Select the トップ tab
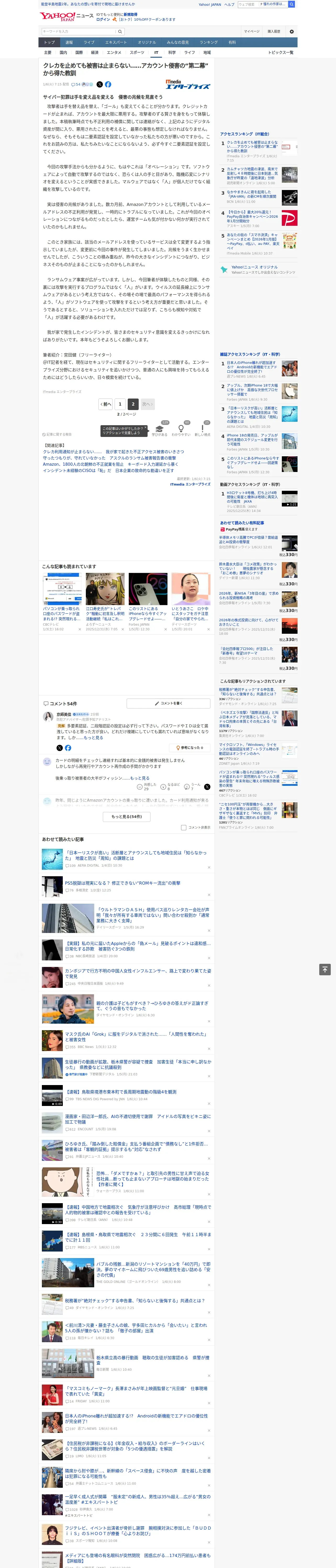Image resolution: width=336 pixels, height=1568 pixels. [x=49, y=43]
